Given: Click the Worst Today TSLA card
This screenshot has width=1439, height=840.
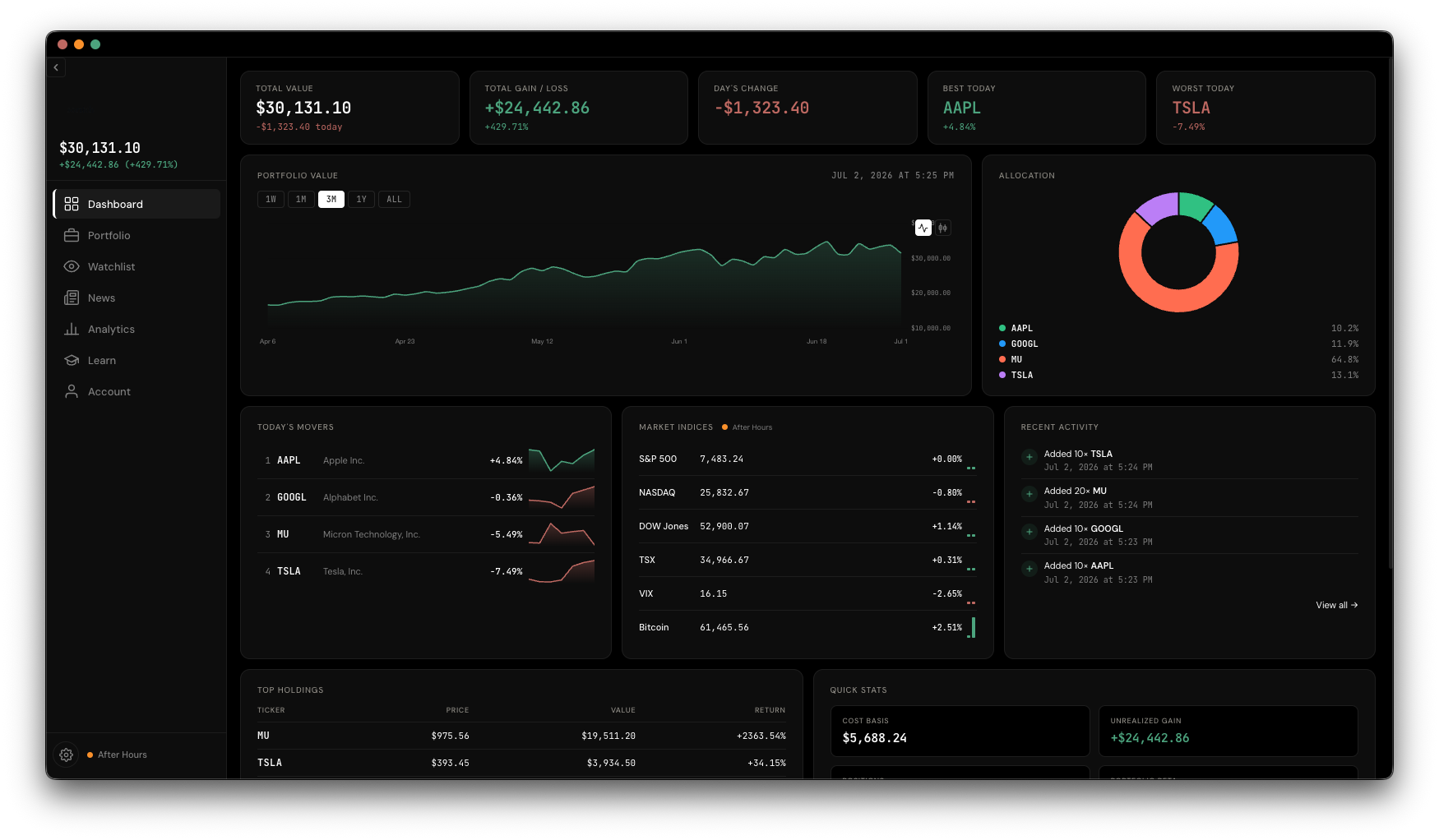Looking at the screenshot, I should [1265, 108].
